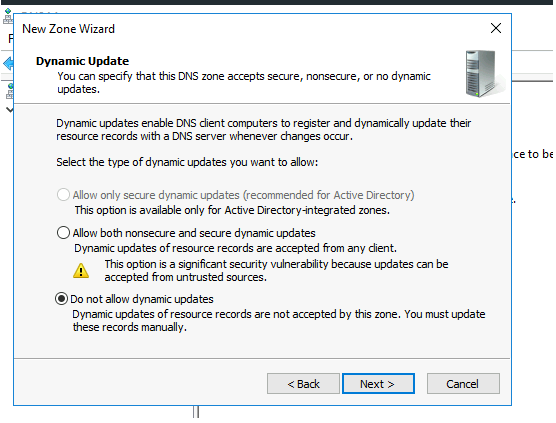Go to the previous page with the Back button
This screenshot has height=423, width=556.
[303, 384]
